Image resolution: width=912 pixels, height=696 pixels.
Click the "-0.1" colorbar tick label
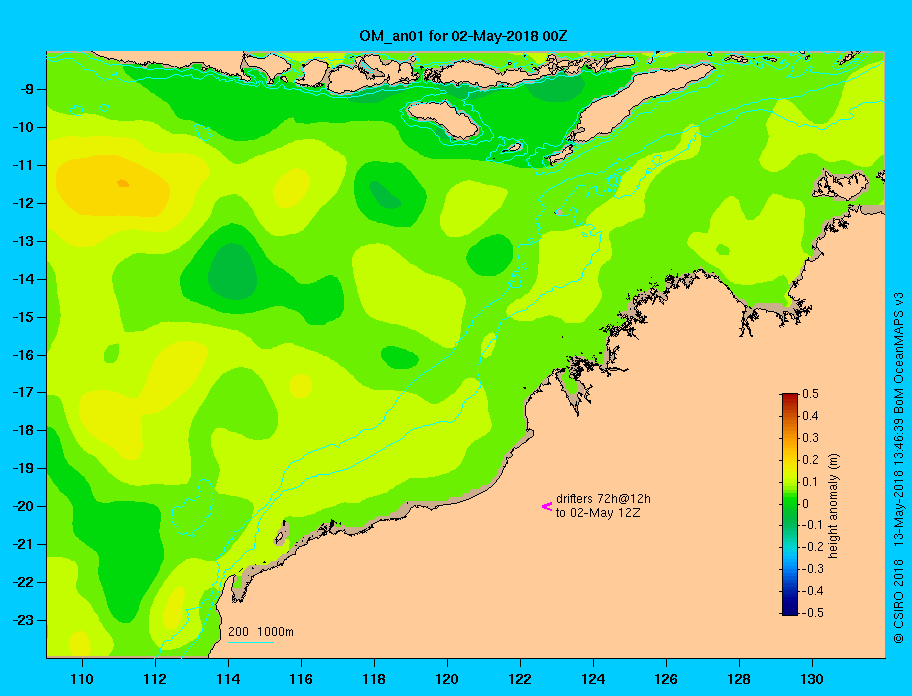coord(813,525)
